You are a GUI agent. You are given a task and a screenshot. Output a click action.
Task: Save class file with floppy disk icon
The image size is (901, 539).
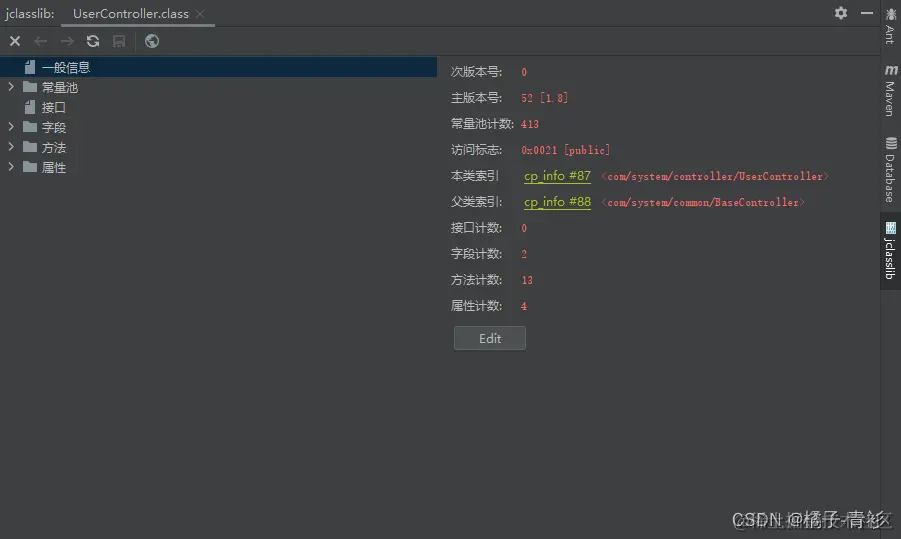tap(119, 41)
